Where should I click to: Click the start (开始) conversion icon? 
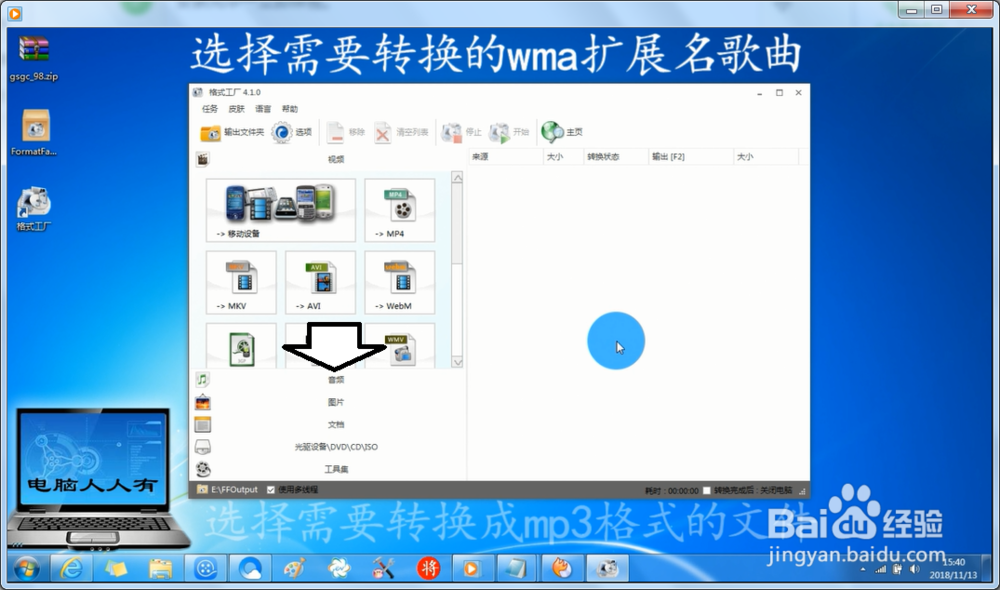point(499,132)
